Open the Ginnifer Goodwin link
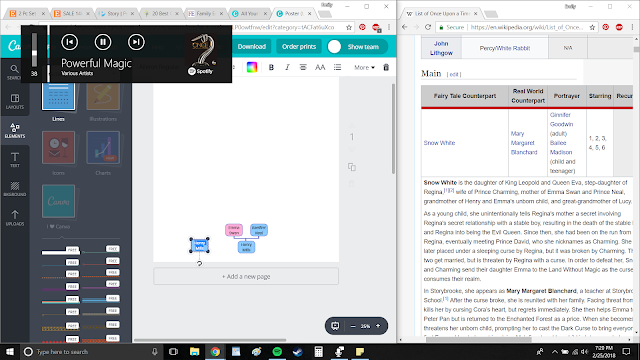The width and height of the screenshot is (640, 360). coord(561,120)
